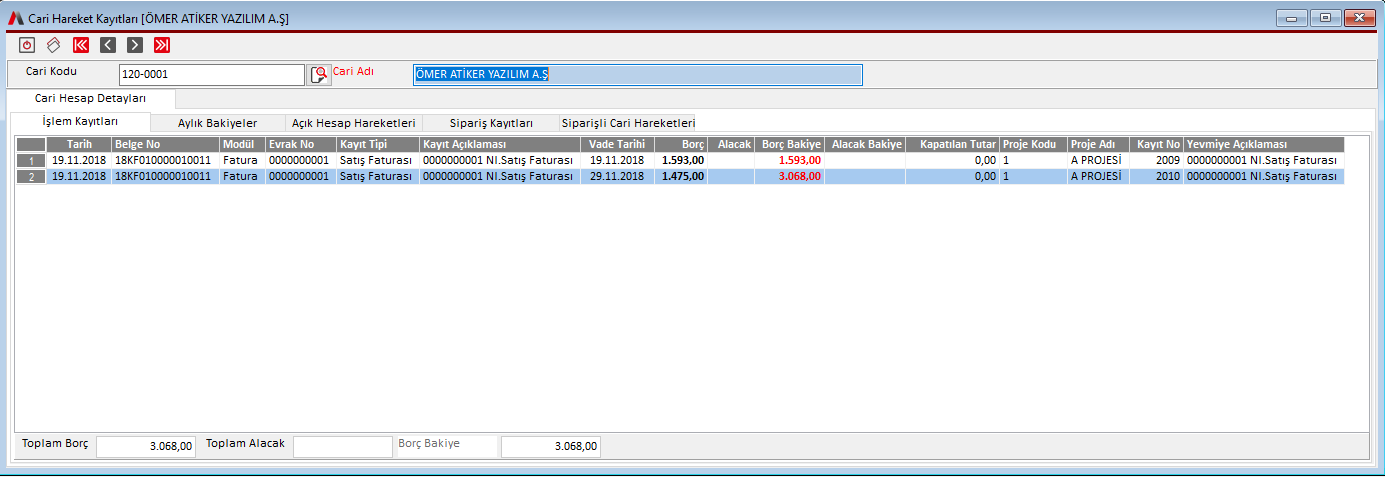Select the Cari Hesap Detayları tab
1385x477 pixels.
(91, 98)
